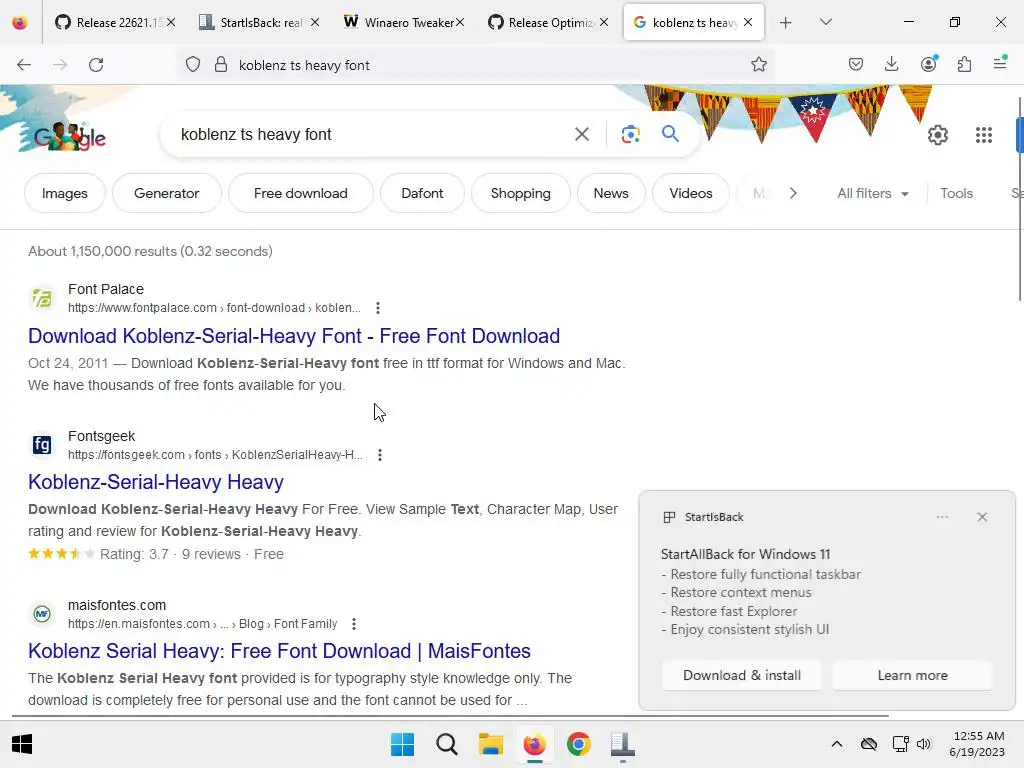Screen dimensions: 1024x768
Task: List all tabs dropdown arrow
Action: coord(825,22)
